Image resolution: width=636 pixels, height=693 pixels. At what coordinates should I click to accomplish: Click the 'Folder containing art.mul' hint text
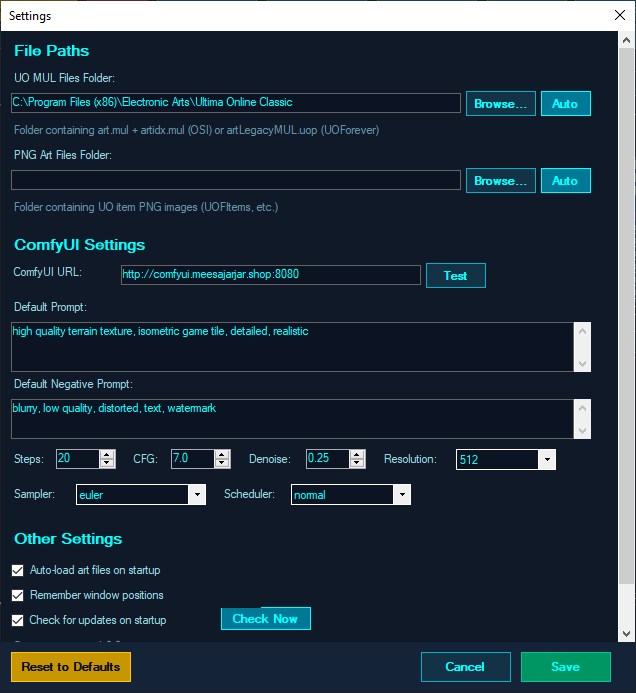click(x=197, y=130)
